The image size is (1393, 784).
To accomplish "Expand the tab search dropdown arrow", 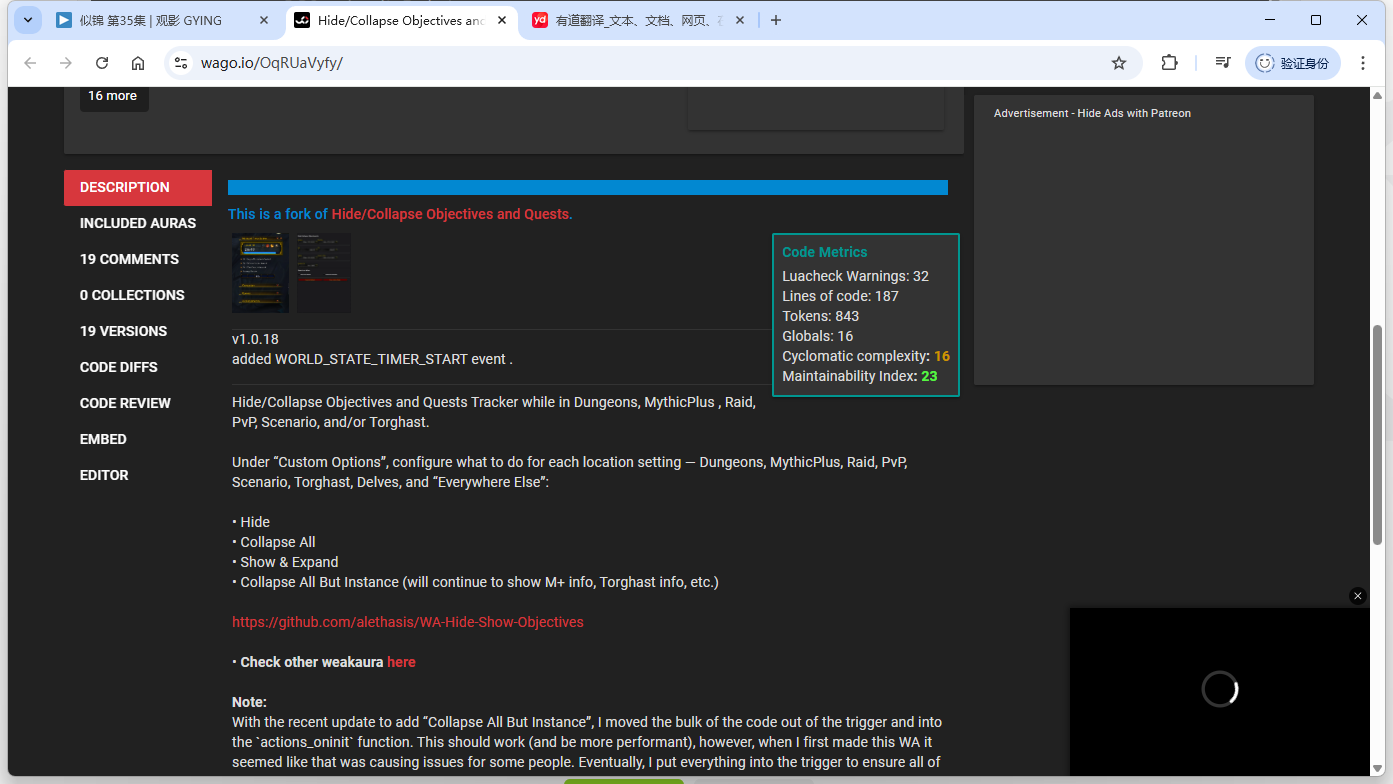I will (27, 20).
